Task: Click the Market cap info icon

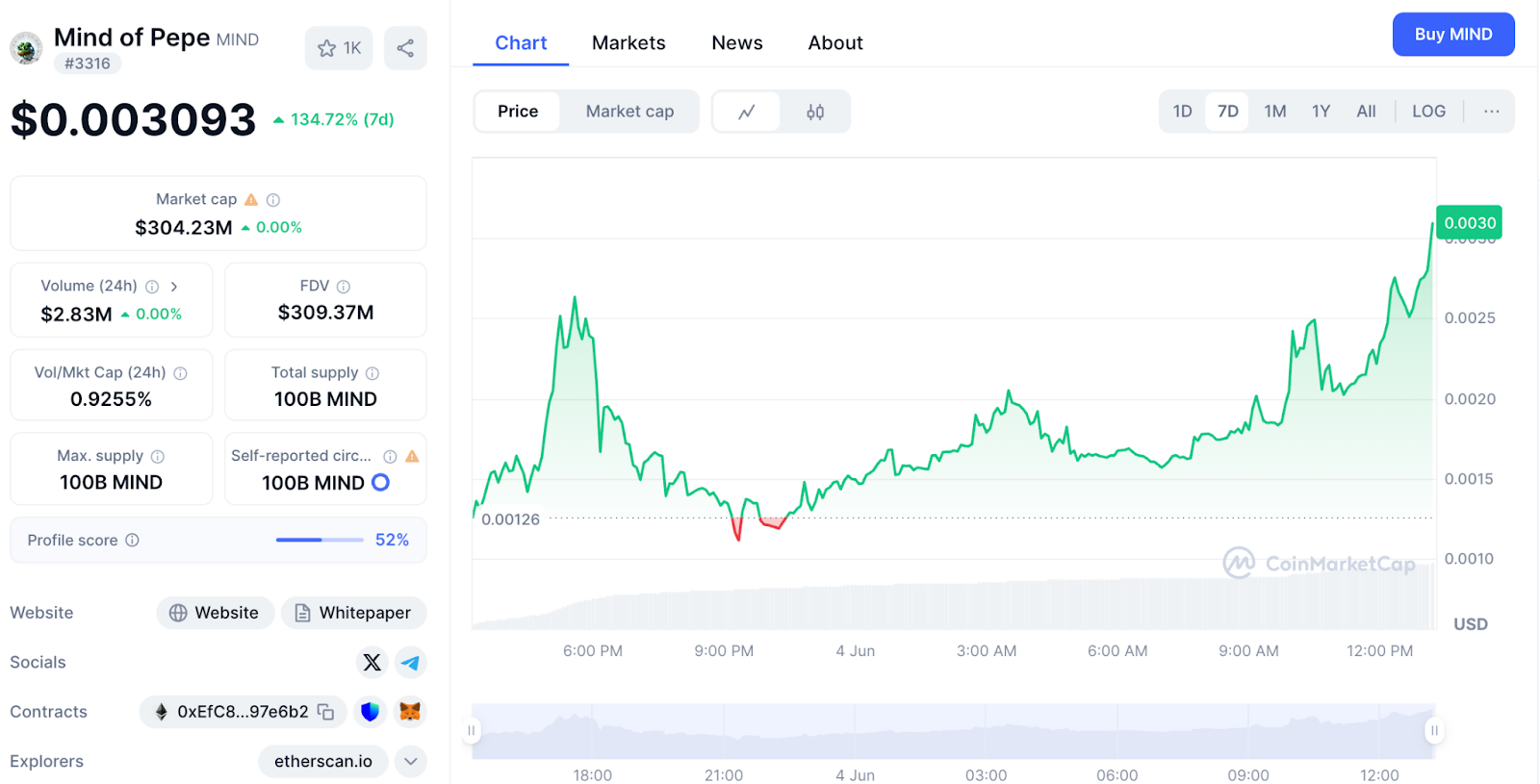Action: click(x=273, y=200)
